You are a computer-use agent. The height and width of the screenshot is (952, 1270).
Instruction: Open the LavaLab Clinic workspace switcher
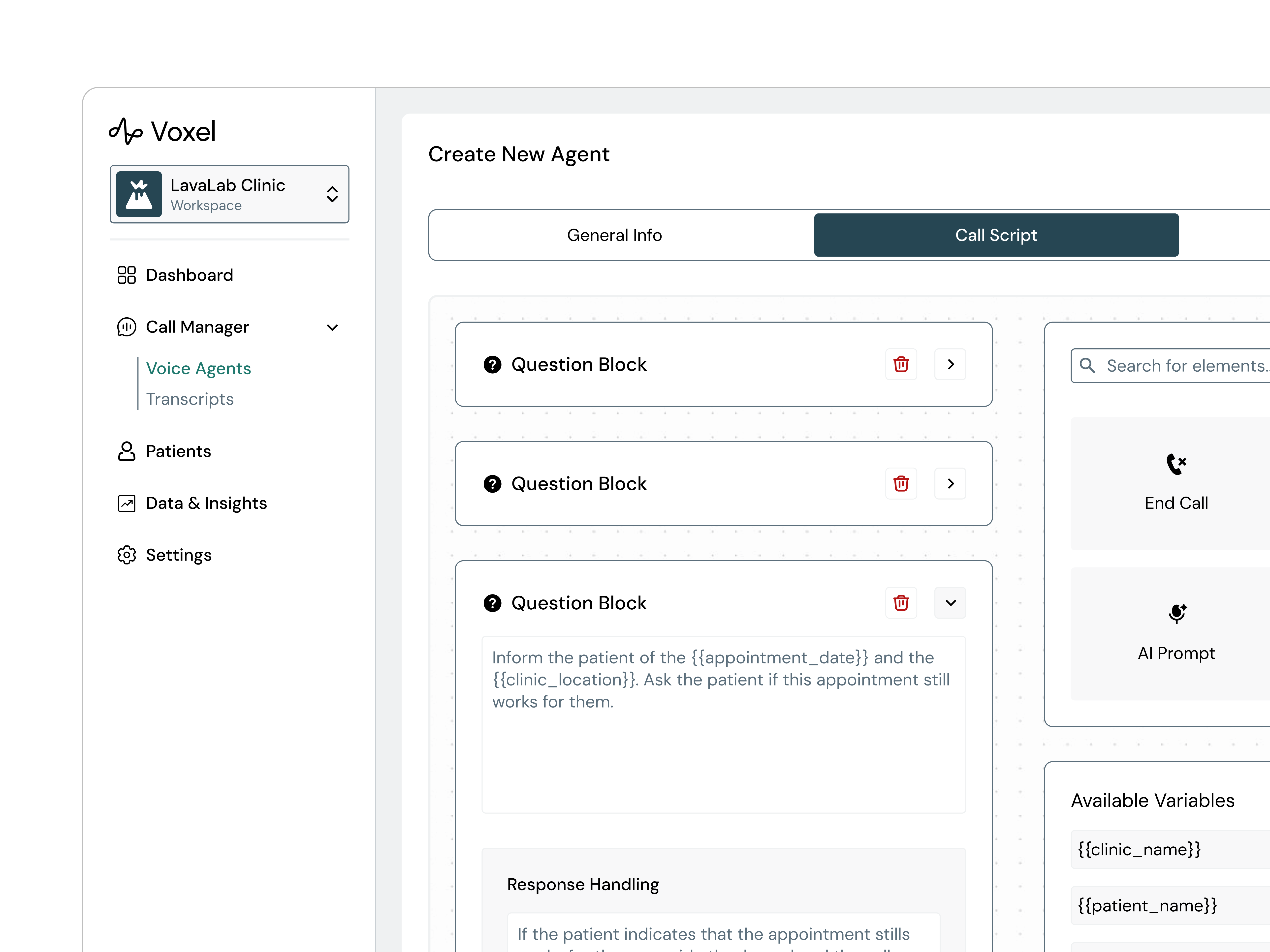(230, 194)
